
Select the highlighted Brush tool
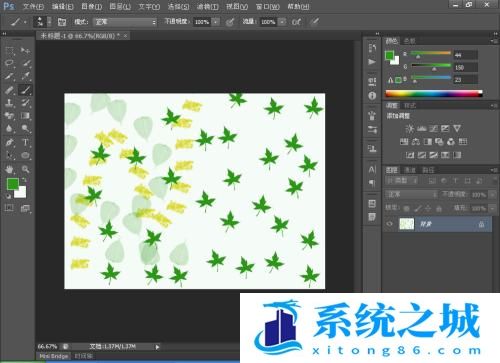pos(25,90)
